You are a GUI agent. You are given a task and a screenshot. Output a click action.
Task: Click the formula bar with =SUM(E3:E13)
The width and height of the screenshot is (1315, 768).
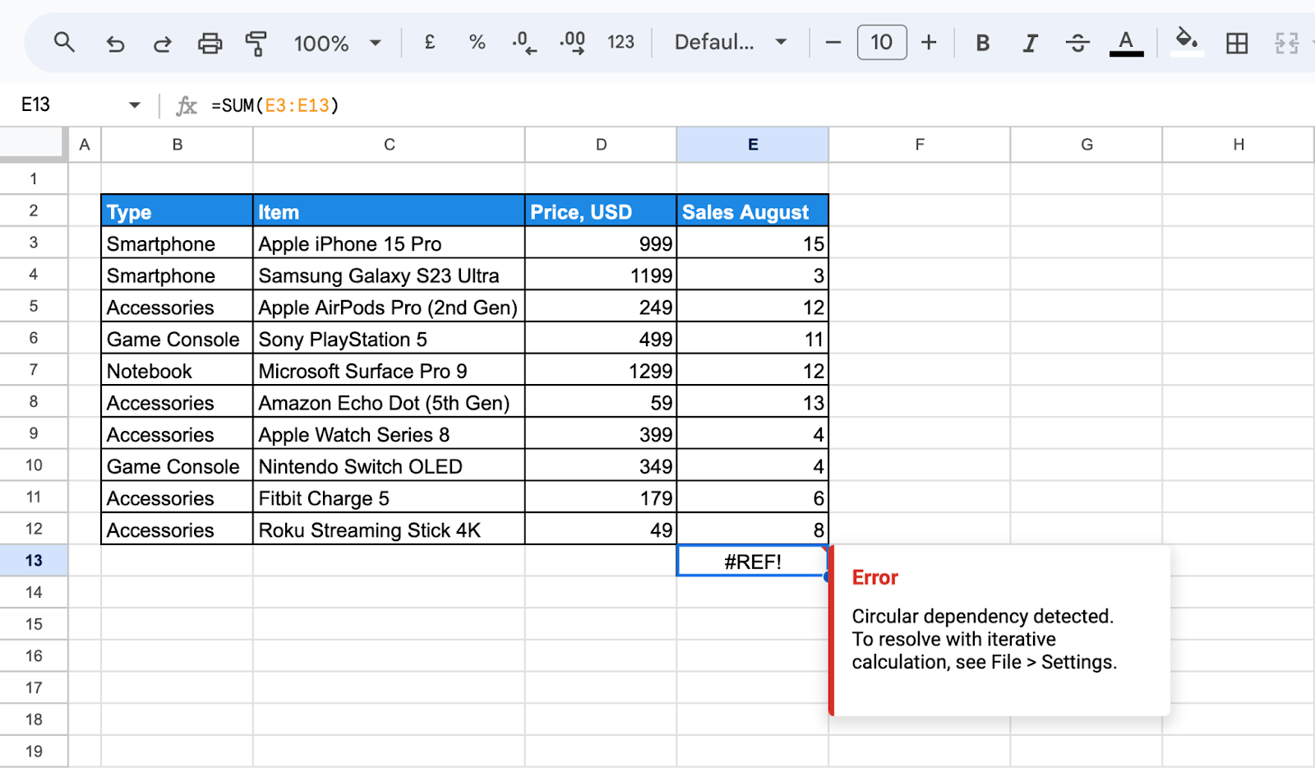pyautogui.click(x=760, y=105)
